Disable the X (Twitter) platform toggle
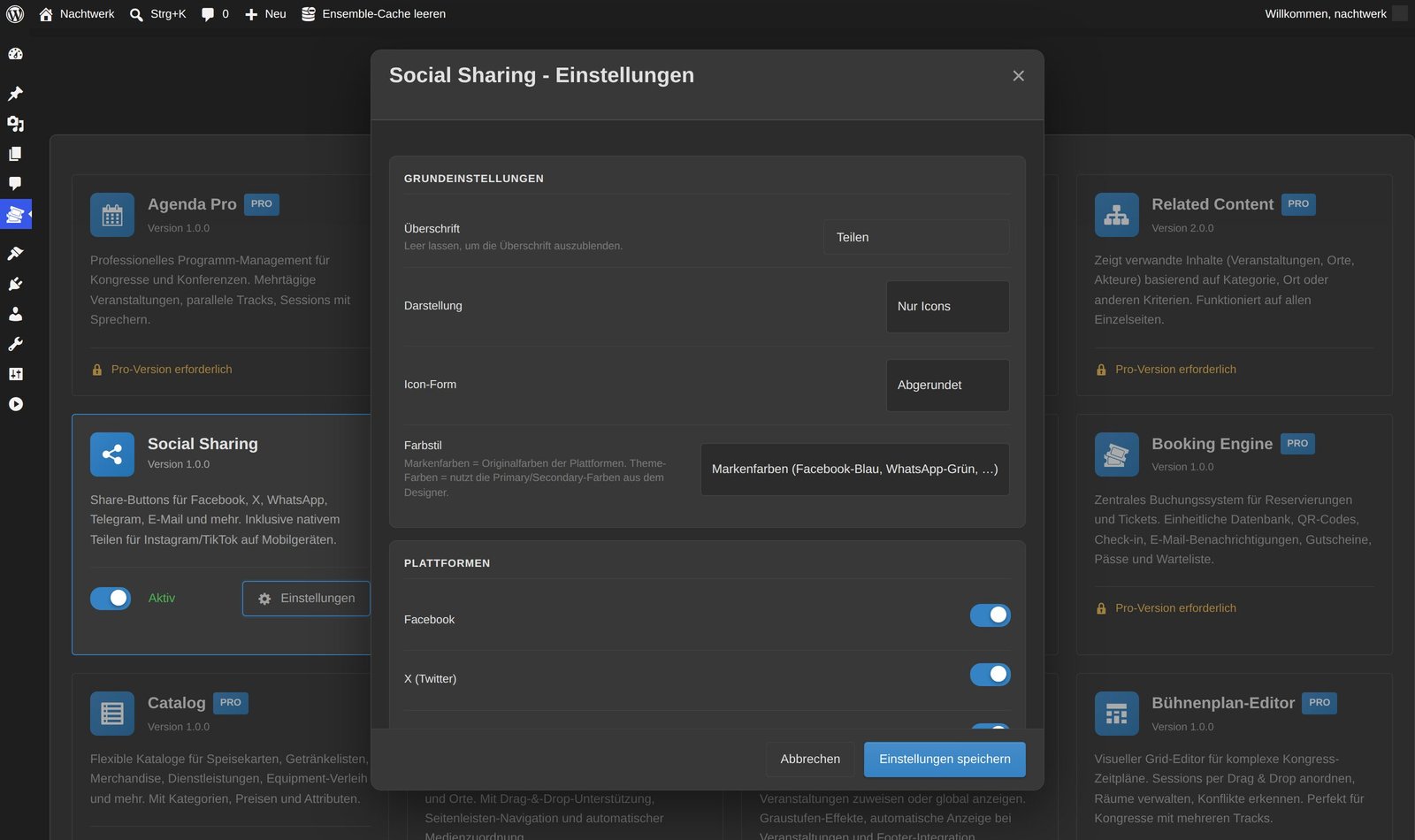Screen dimensions: 1415x840 pos(990,675)
